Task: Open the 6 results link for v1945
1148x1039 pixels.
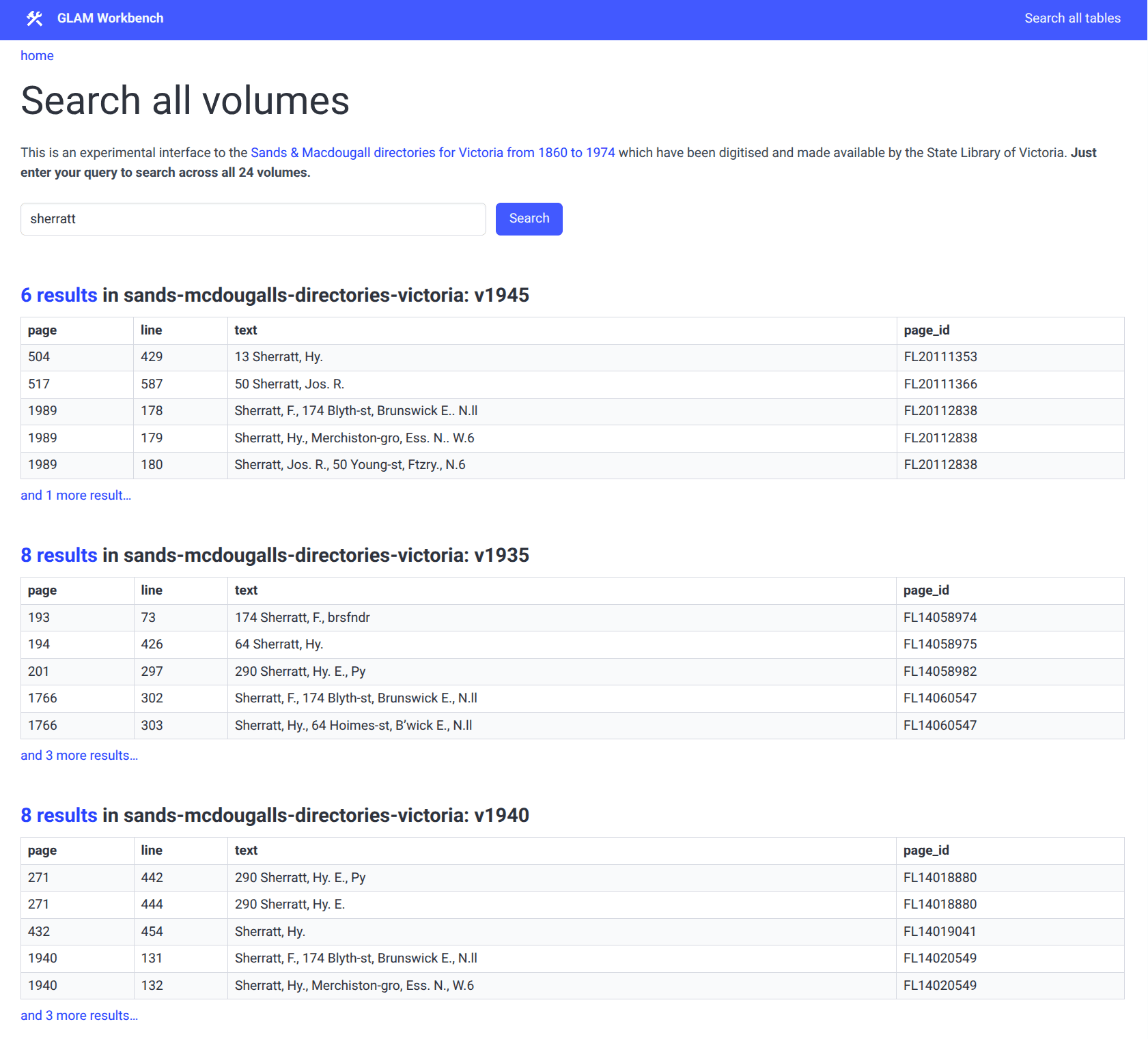Action: pos(59,295)
